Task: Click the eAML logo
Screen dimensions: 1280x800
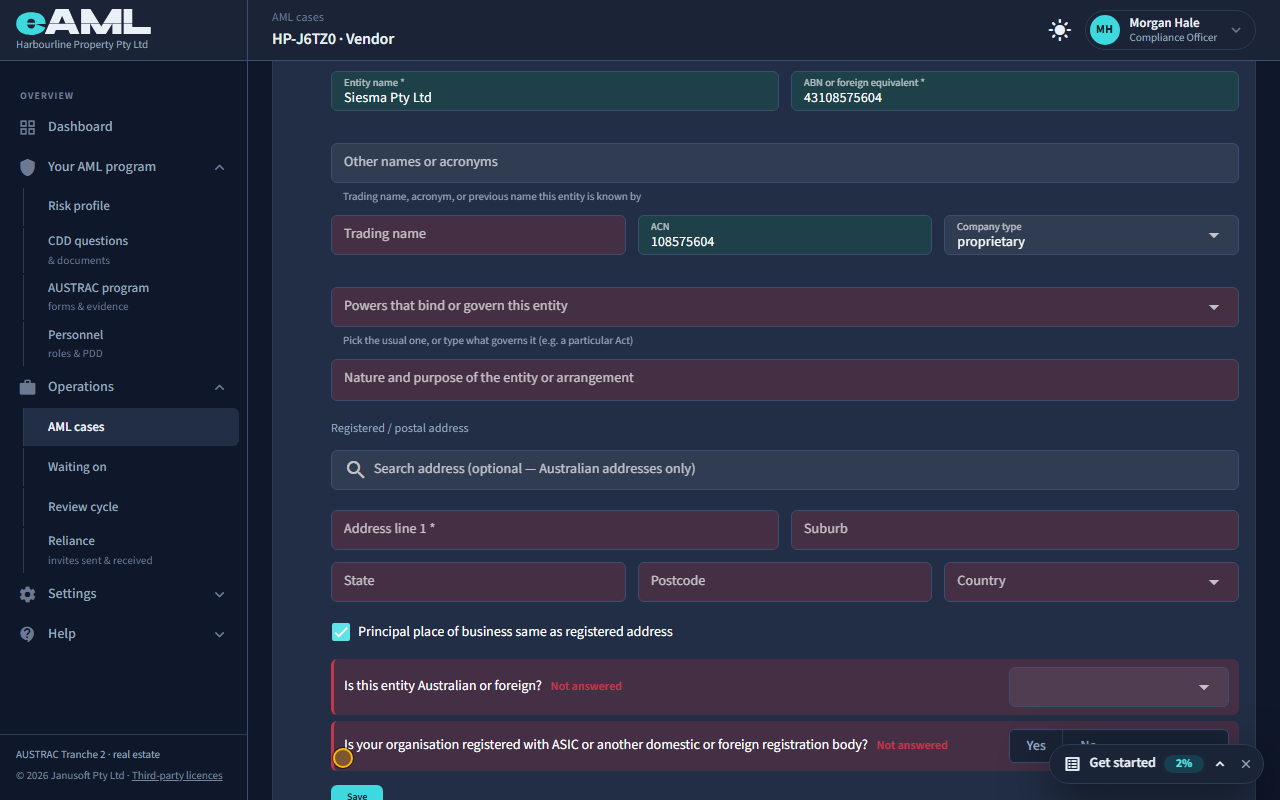Action: (83, 24)
